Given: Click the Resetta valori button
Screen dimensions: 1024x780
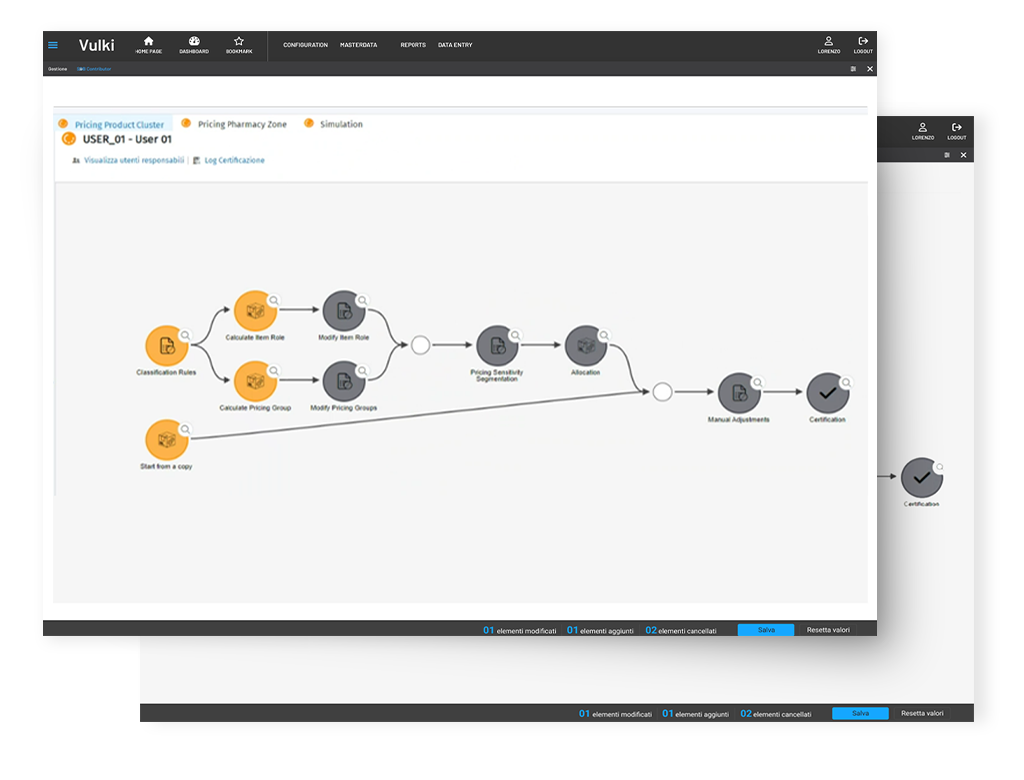Looking at the screenshot, I should [828, 630].
